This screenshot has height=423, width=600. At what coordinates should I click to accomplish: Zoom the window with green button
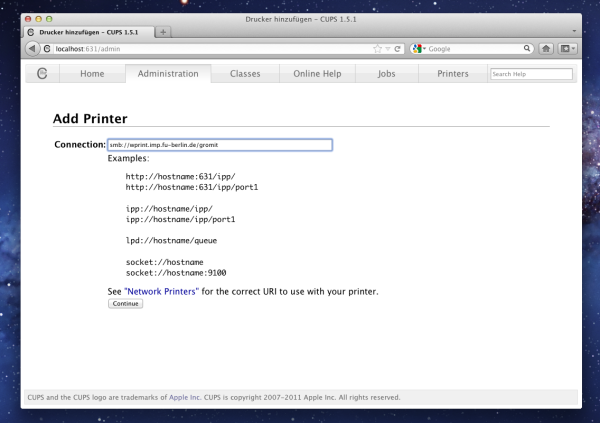pos(49,19)
